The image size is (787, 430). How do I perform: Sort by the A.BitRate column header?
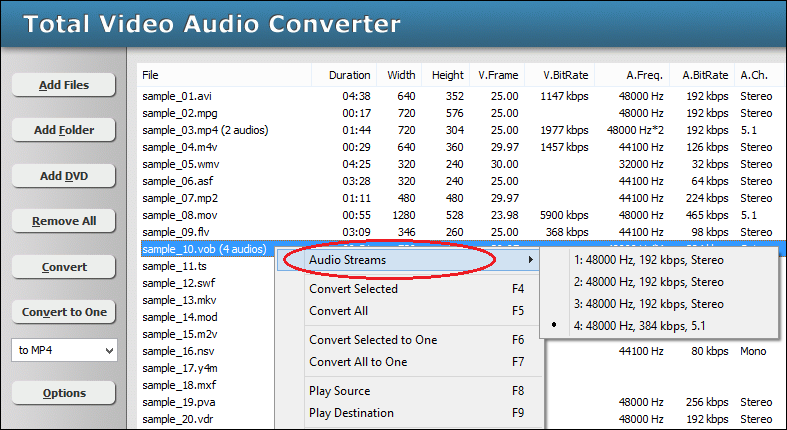coord(702,75)
